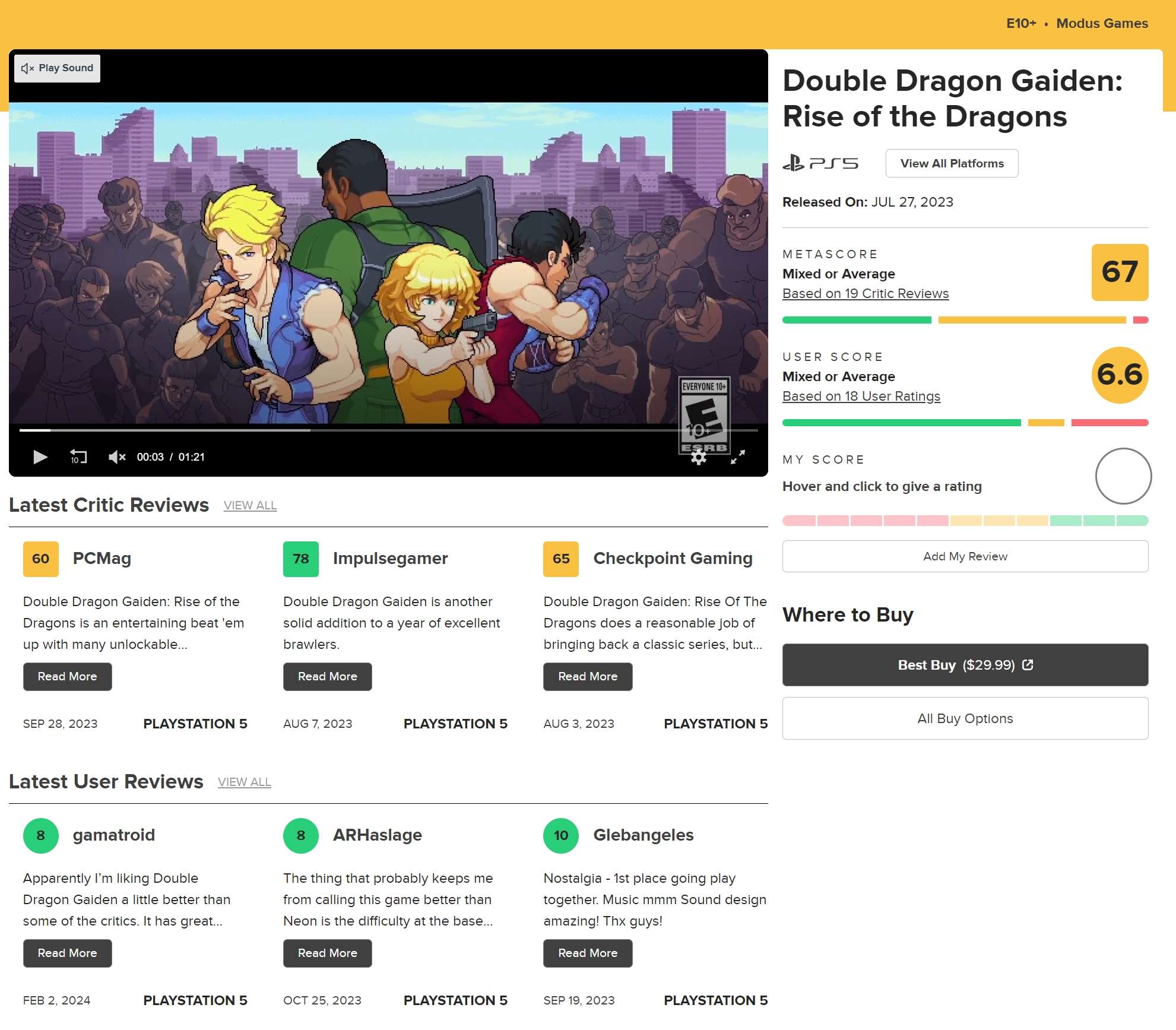Click the Metascore 67 badge
The image size is (1176, 1030).
pyautogui.click(x=1120, y=272)
